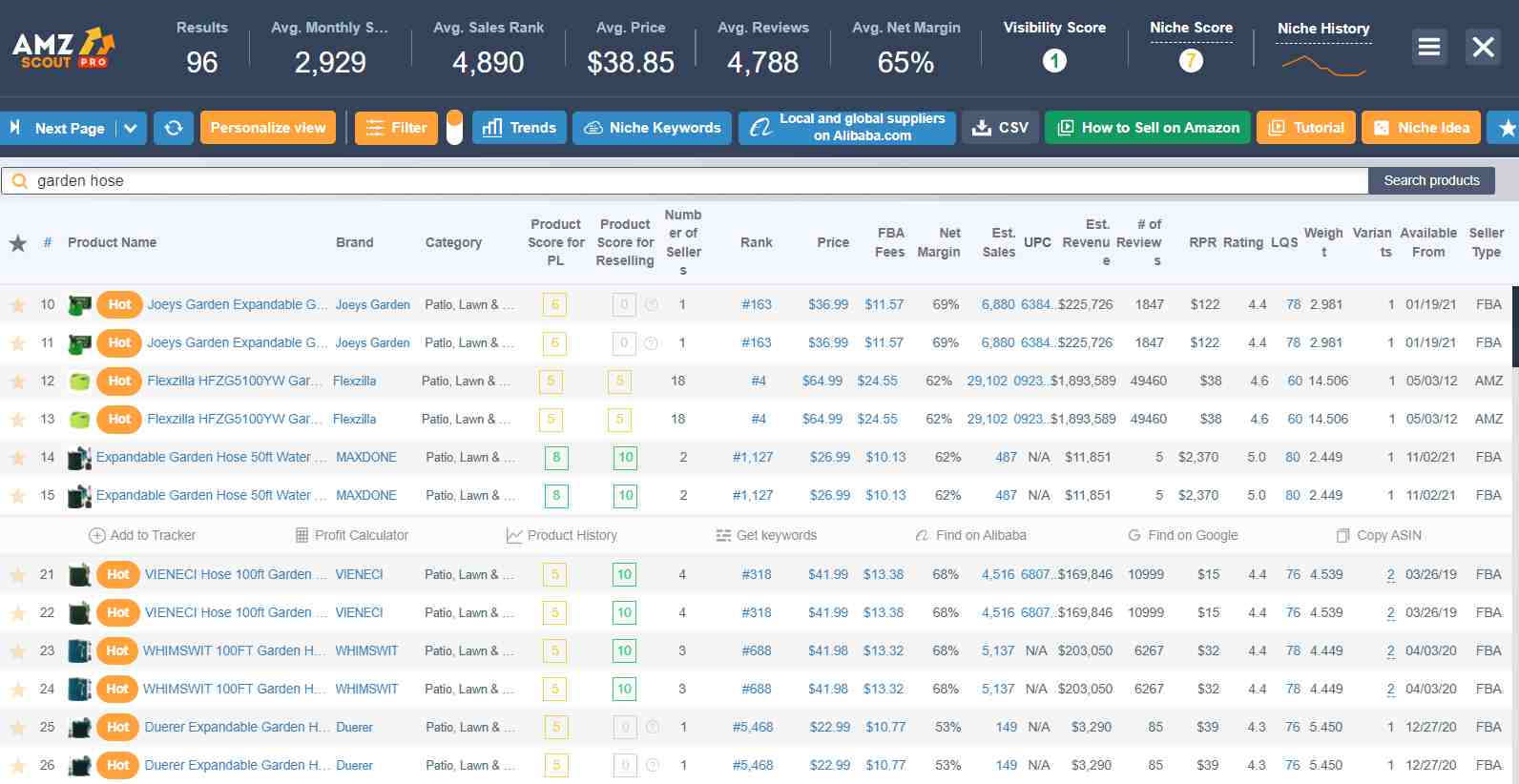Mark the Duerer row 26 as favorite
This screenshot has height=784, width=1519.
pos(17,766)
